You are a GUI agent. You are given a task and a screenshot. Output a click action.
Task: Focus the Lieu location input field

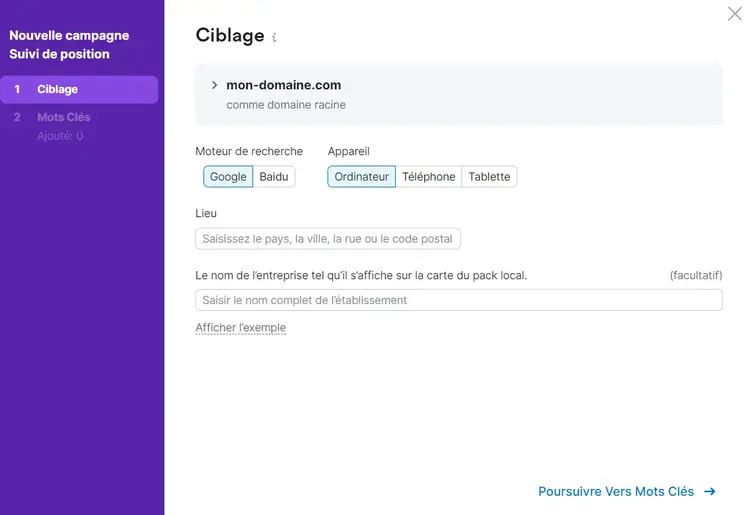coord(328,239)
